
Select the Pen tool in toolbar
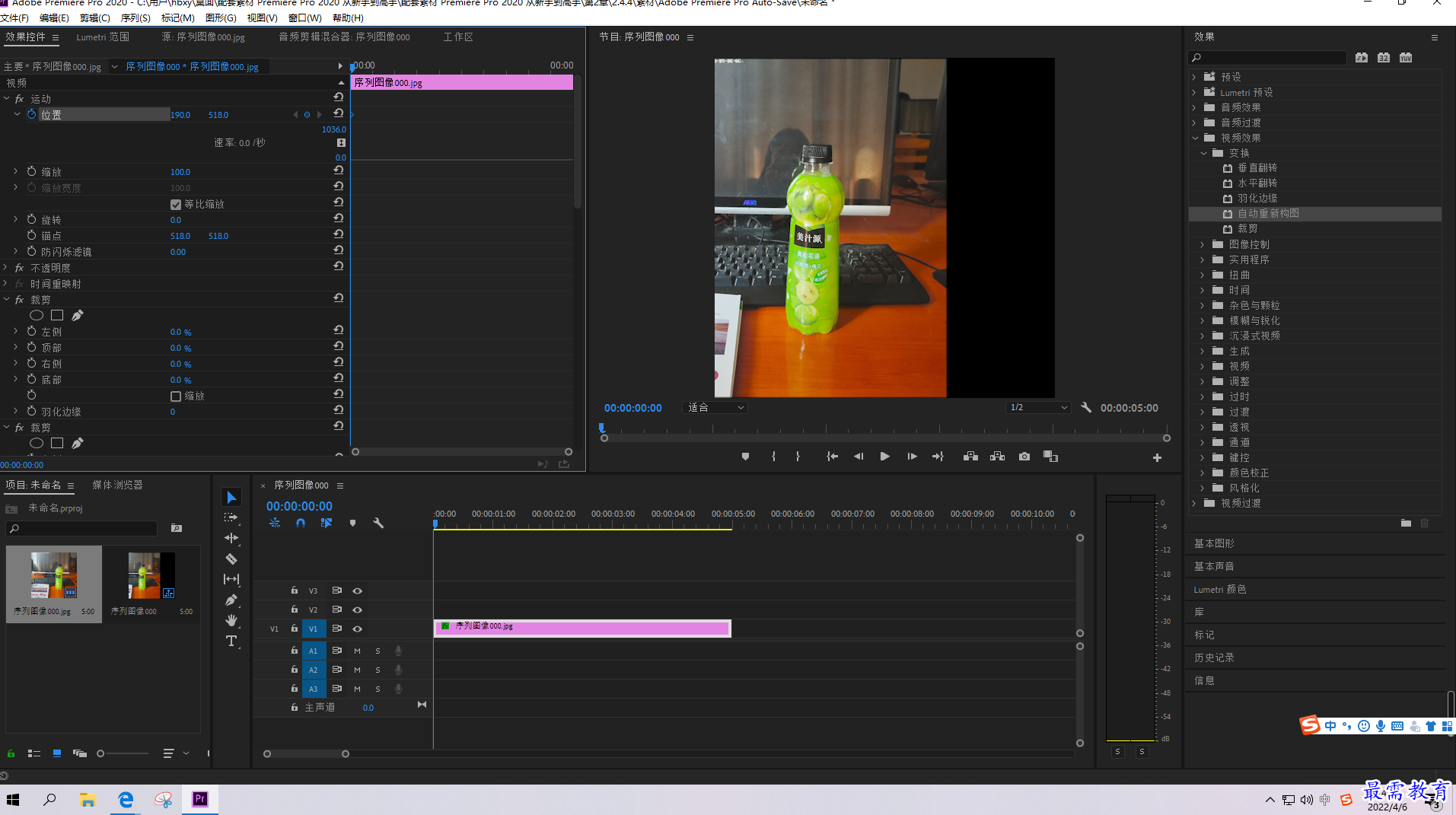pos(231,600)
